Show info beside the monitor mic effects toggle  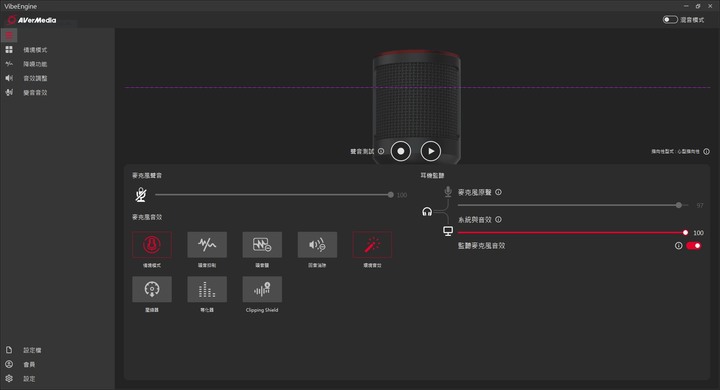pyautogui.click(x=678, y=246)
